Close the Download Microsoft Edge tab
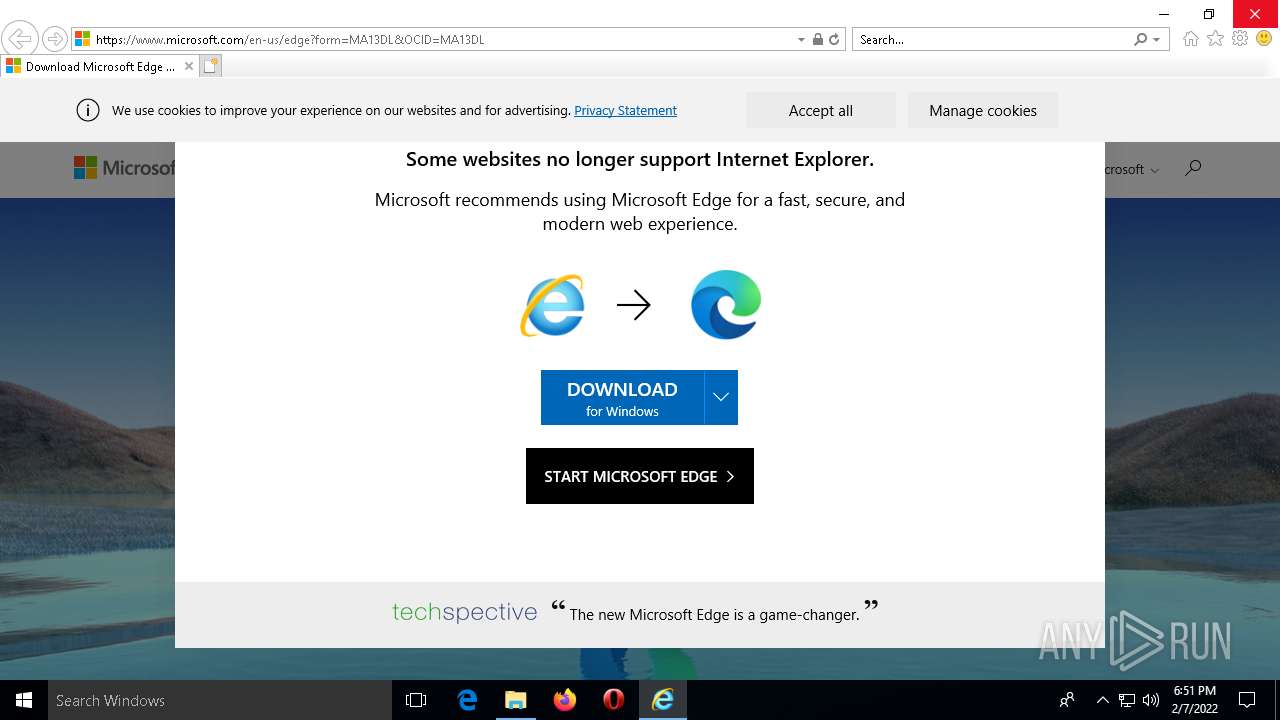Viewport: 1280px width, 720px height. (x=189, y=67)
